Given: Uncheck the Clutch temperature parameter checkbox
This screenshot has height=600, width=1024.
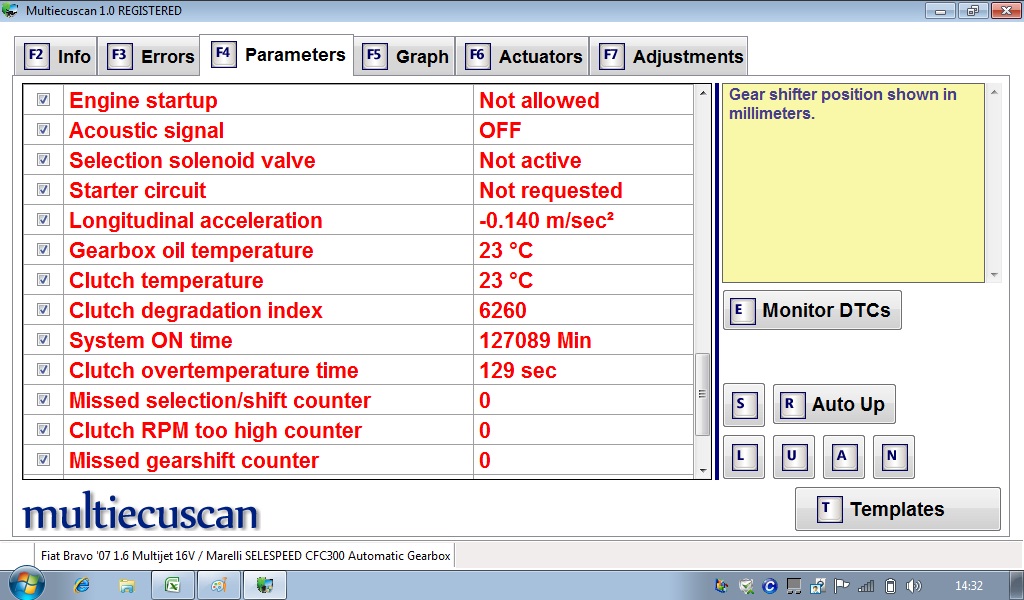Looking at the screenshot, I should pyautogui.click(x=44, y=280).
